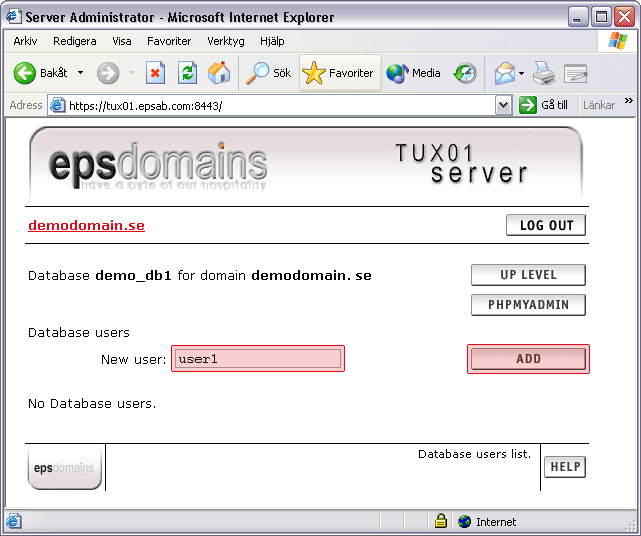Viewport: 641px width, 536px height.
Task: Open PHPMYADMIN for the database
Action: 528,305
